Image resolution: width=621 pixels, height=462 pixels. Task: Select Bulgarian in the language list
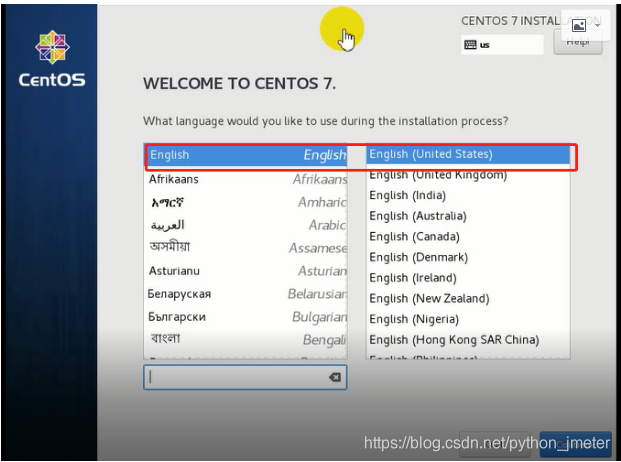246,317
